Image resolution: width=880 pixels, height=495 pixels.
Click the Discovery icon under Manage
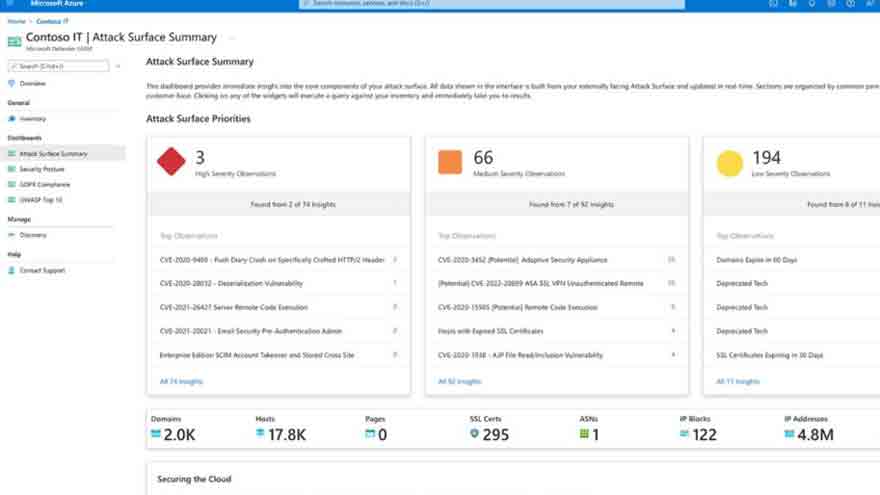pos(11,235)
